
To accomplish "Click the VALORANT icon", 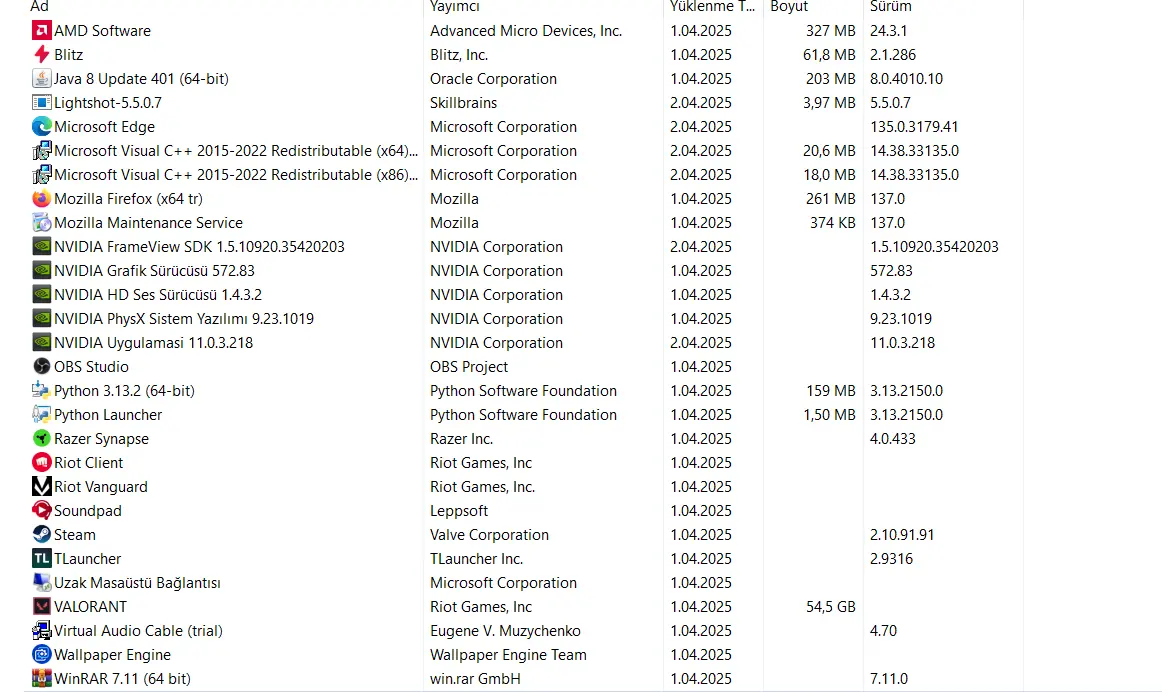I will 42,607.
